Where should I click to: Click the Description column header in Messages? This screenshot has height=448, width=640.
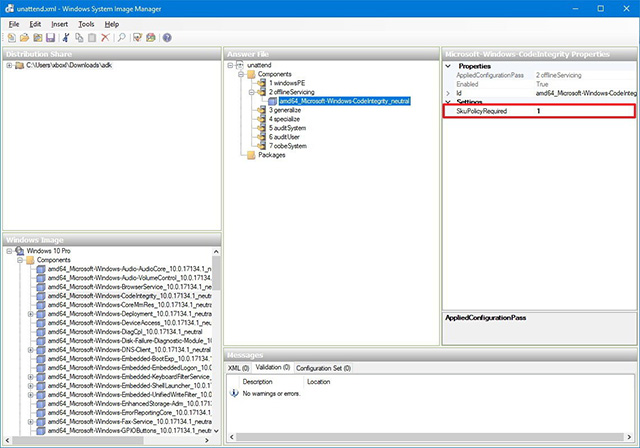[x=257, y=381]
